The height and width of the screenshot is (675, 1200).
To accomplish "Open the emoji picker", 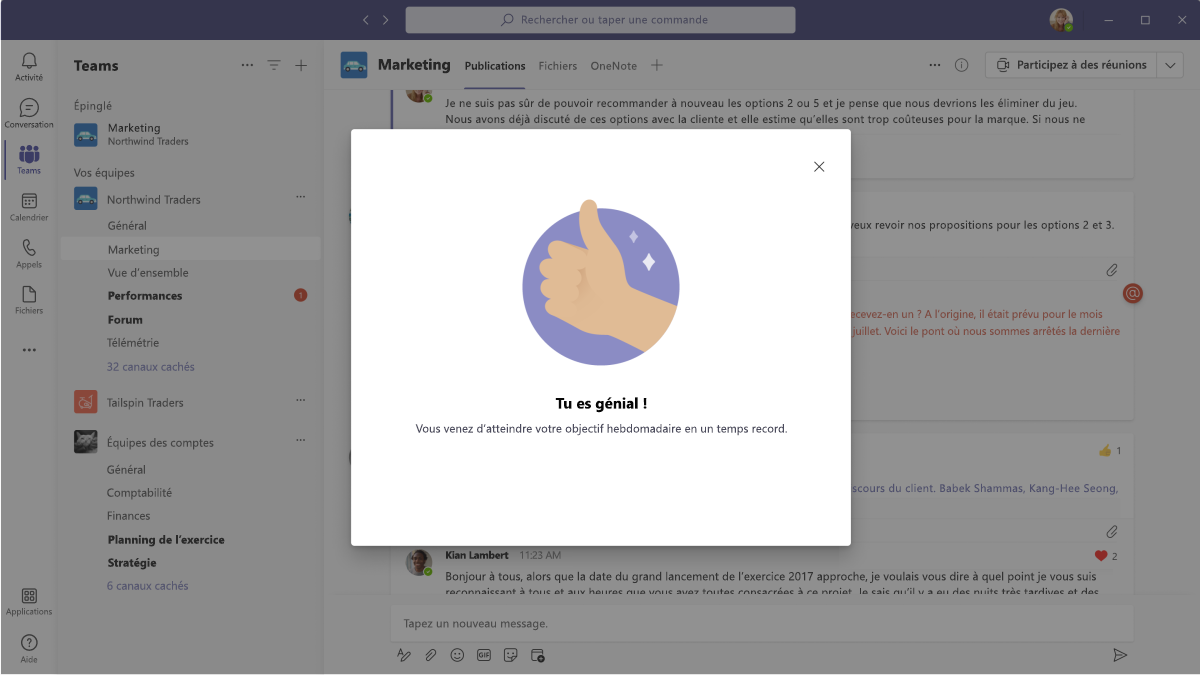I will [457, 655].
